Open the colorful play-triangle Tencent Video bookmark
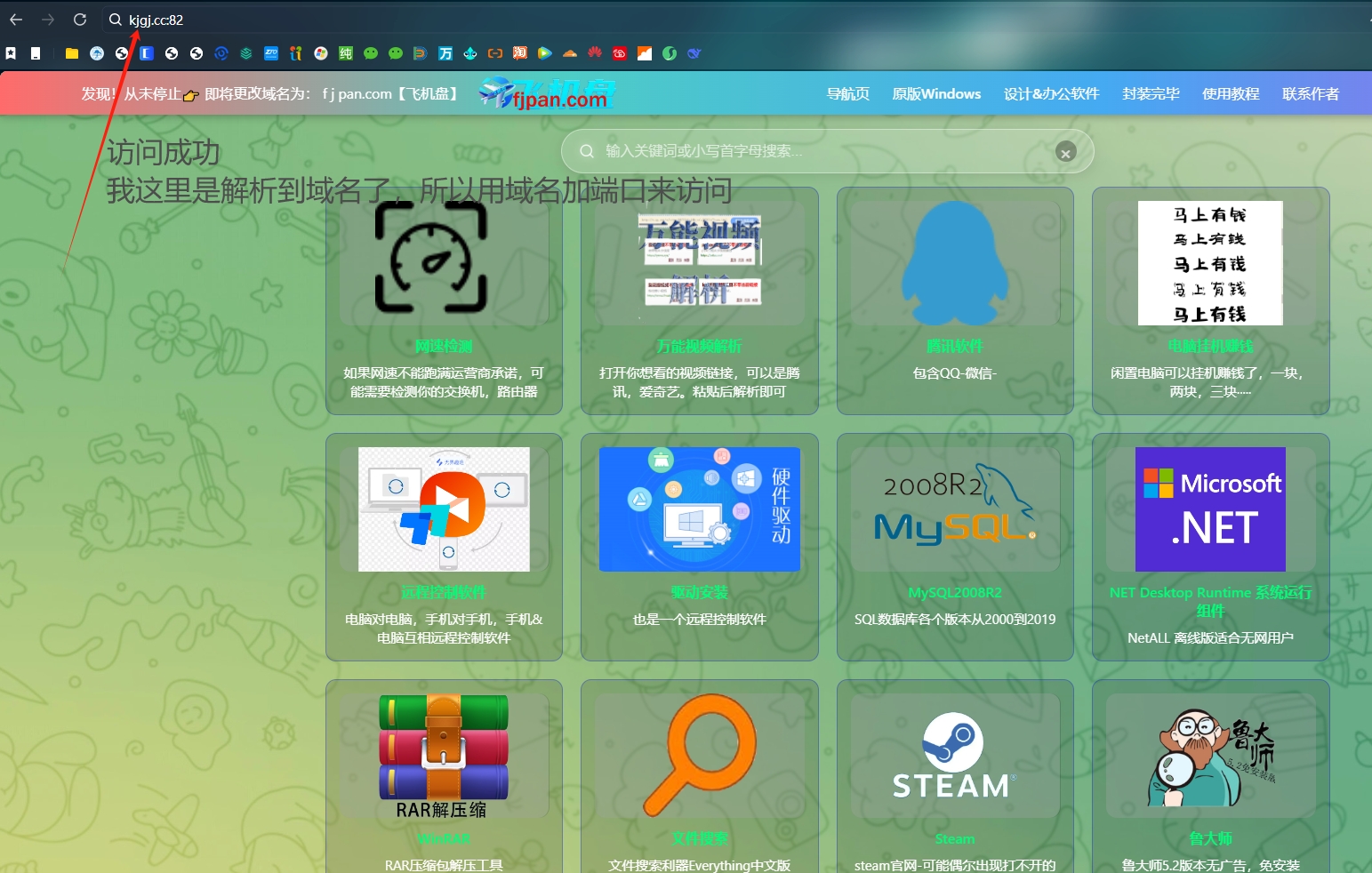 (545, 53)
